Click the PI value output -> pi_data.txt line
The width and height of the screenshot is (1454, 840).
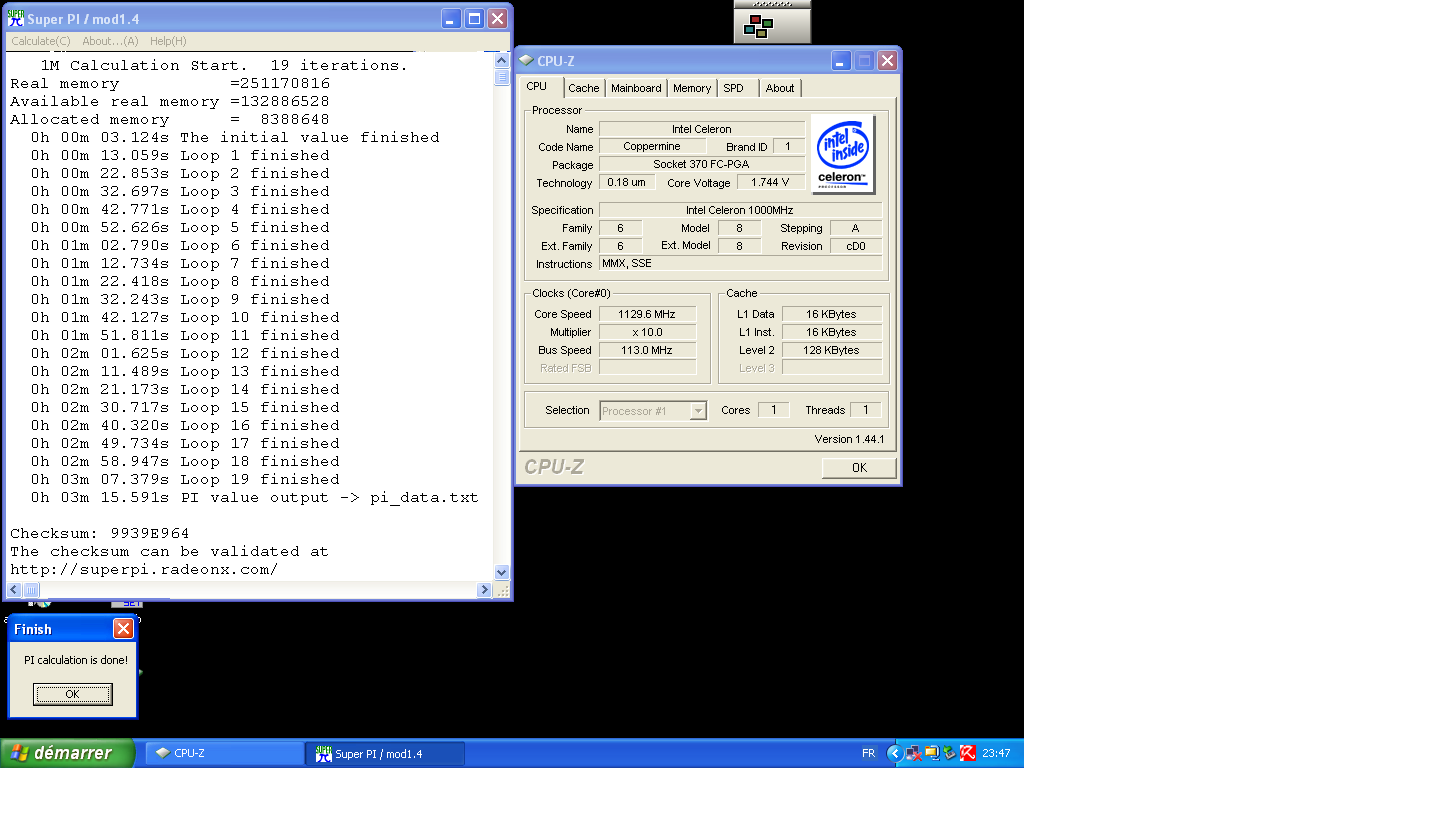coord(254,497)
